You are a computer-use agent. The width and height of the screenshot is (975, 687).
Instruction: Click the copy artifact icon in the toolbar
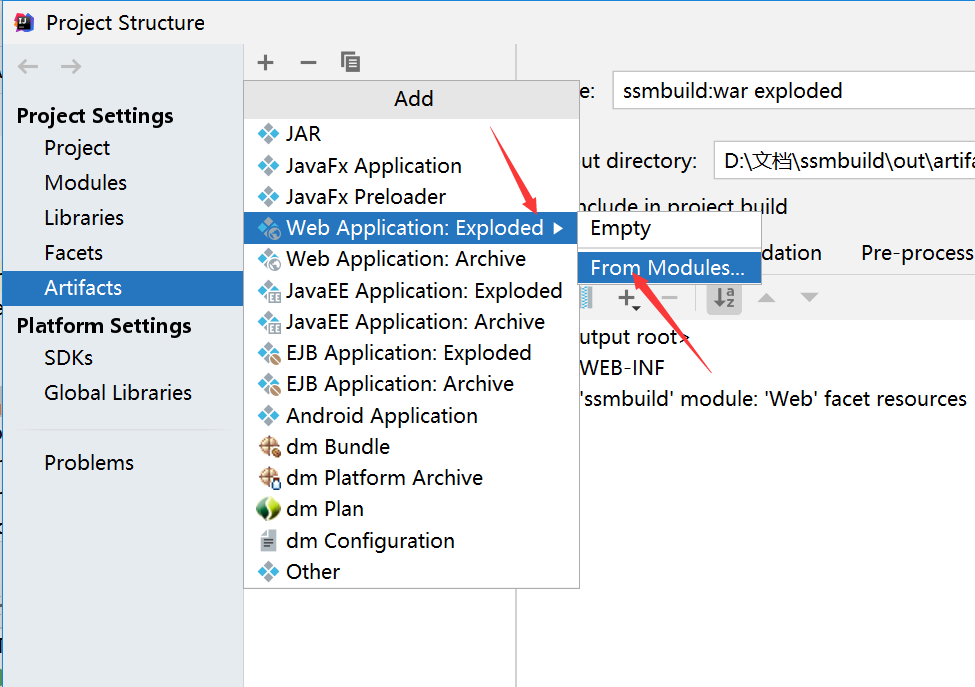(x=350, y=62)
